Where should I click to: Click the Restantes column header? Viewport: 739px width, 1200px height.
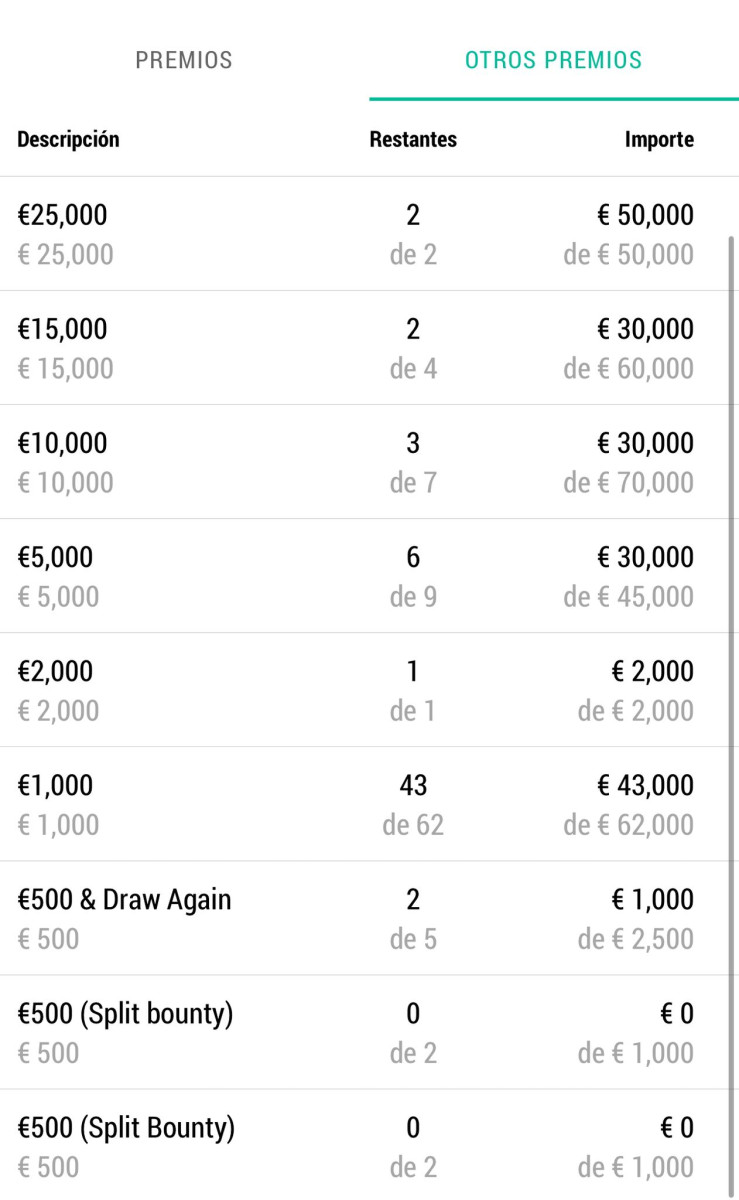(413, 140)
